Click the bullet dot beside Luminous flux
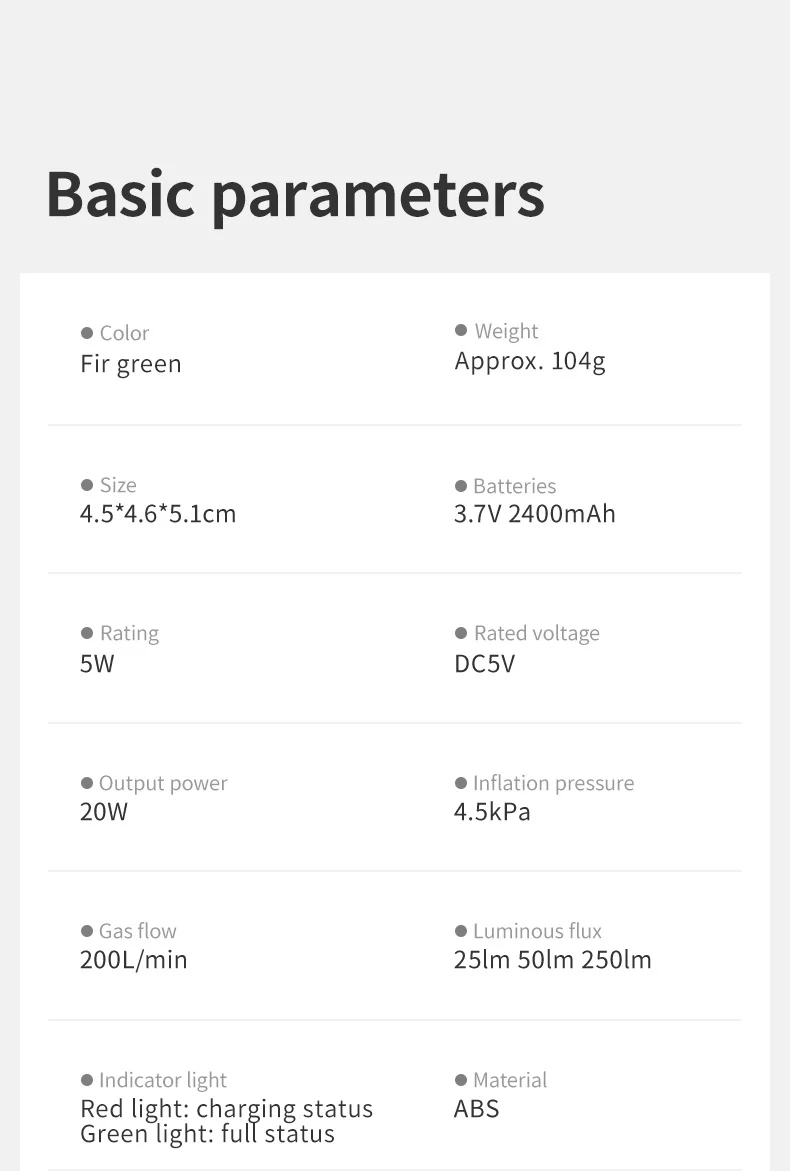 (x=461, y=931)
